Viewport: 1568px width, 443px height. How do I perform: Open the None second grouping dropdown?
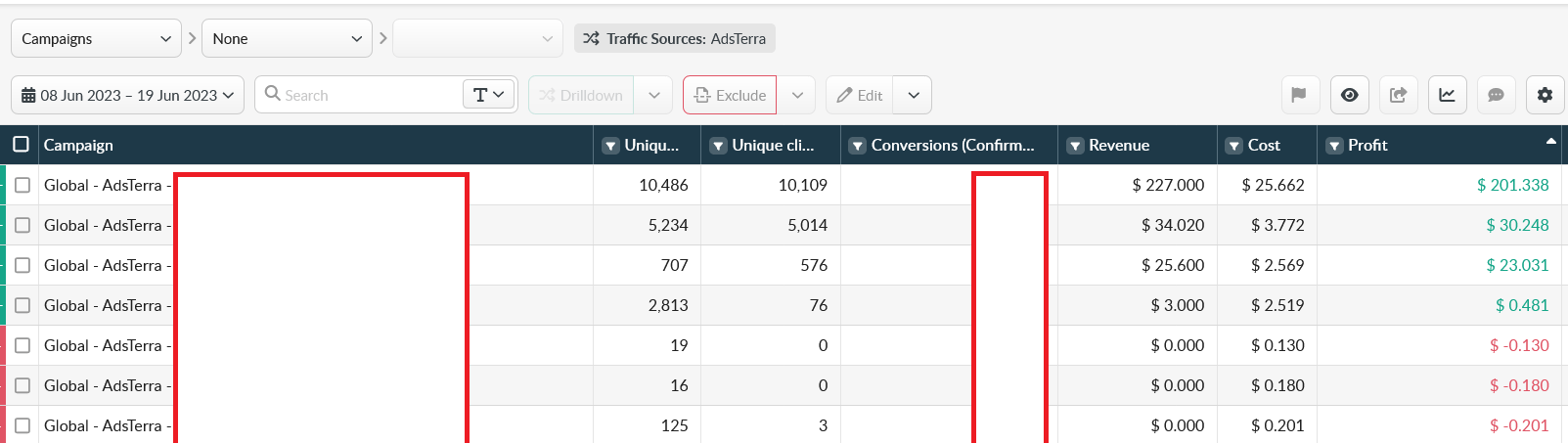(287, 39)
